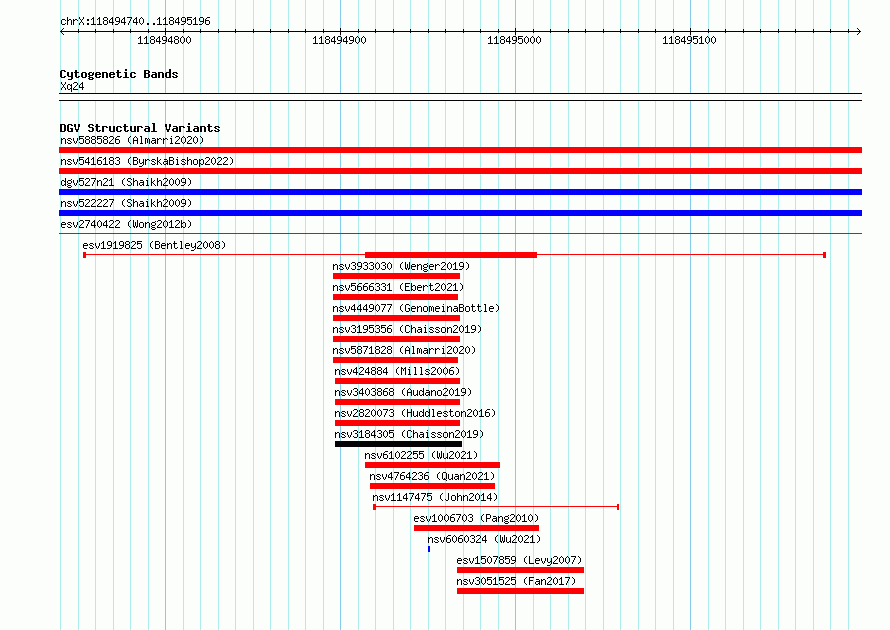Screen dimensions: 890x630
Task: Click nsv4449077 (GenomeinaBottle) label
Action: click(416, 308)
